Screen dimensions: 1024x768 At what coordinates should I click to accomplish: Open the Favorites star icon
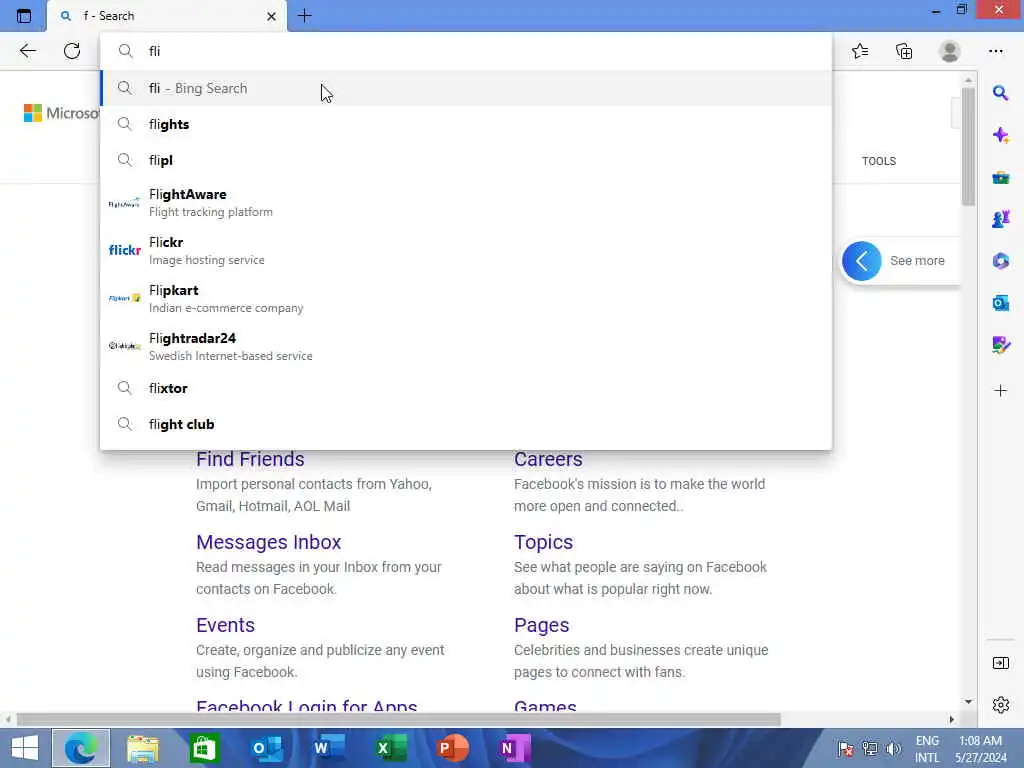click(860, 51)
